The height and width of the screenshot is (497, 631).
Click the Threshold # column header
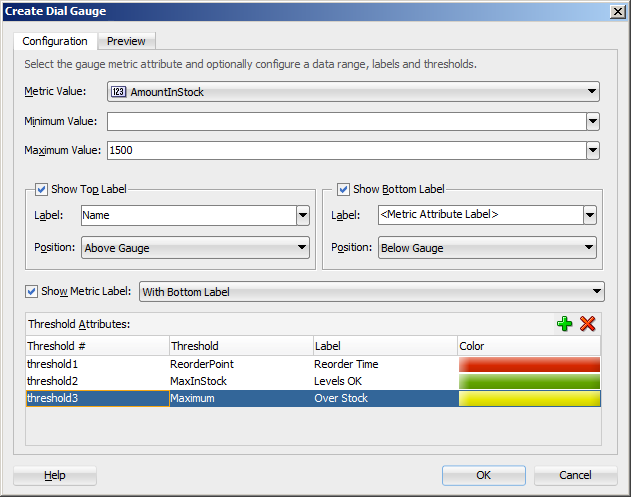(97, 346)
